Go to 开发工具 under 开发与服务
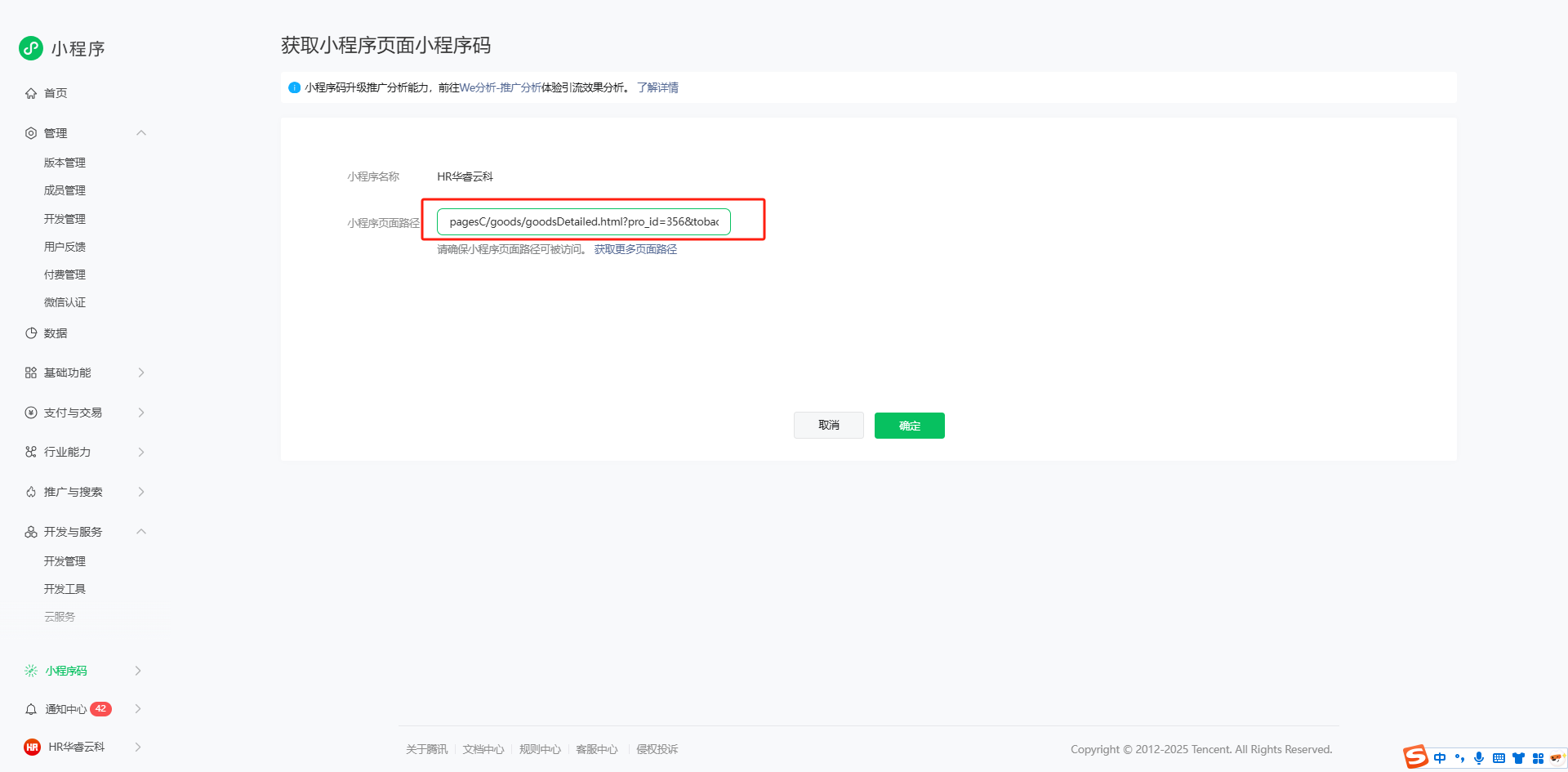This screenshot has width=1568, height=772. coord(65,589)
